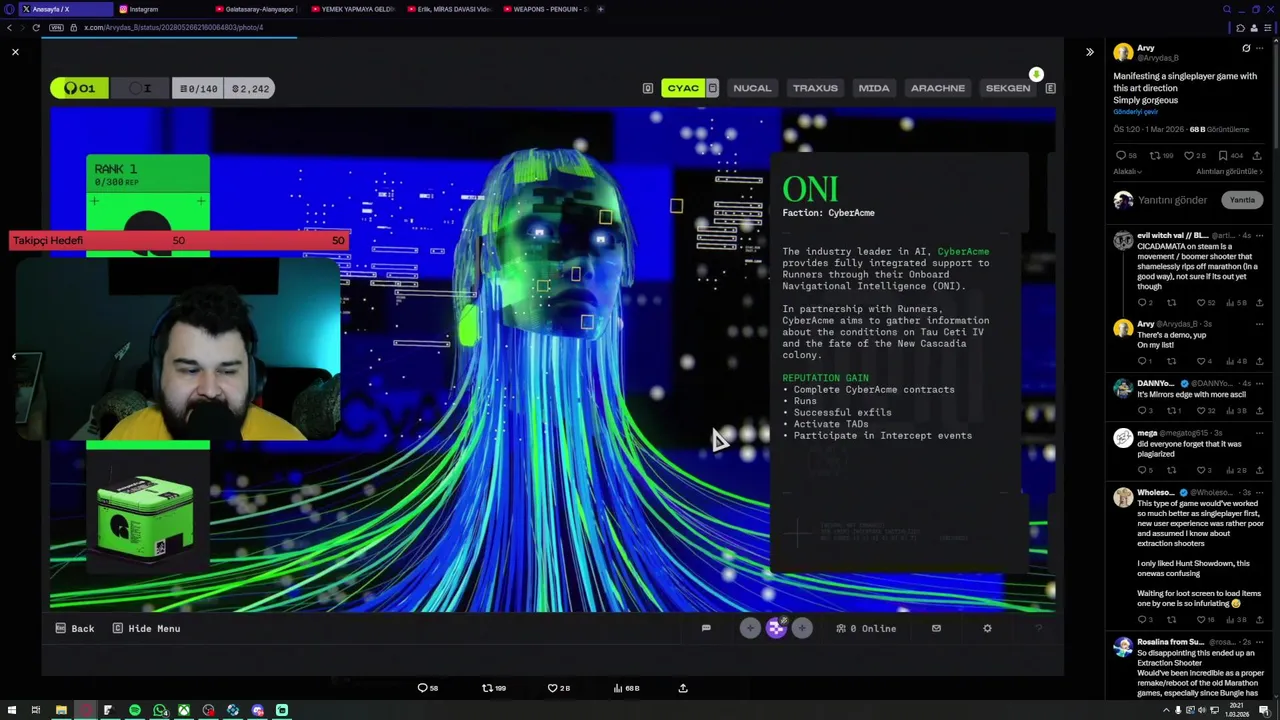Close the photo viewer with the X

[15, 52]
